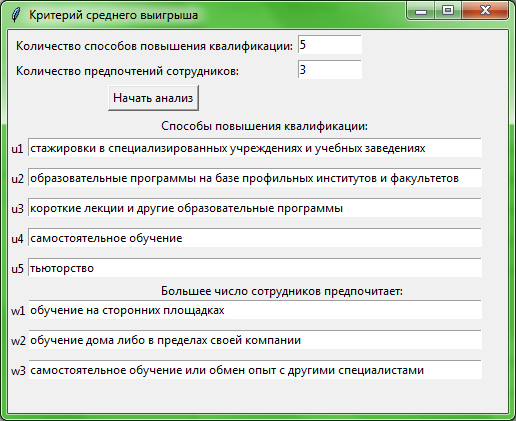The height and width of the screenshot is (421, 516).
Task: Click the u5 тьюторство field
Action: point(255,268)
